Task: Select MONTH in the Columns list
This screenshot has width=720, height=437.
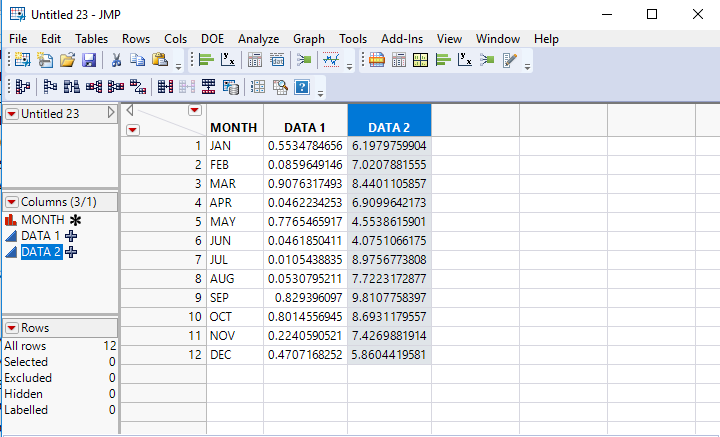Action: point(42,220)
